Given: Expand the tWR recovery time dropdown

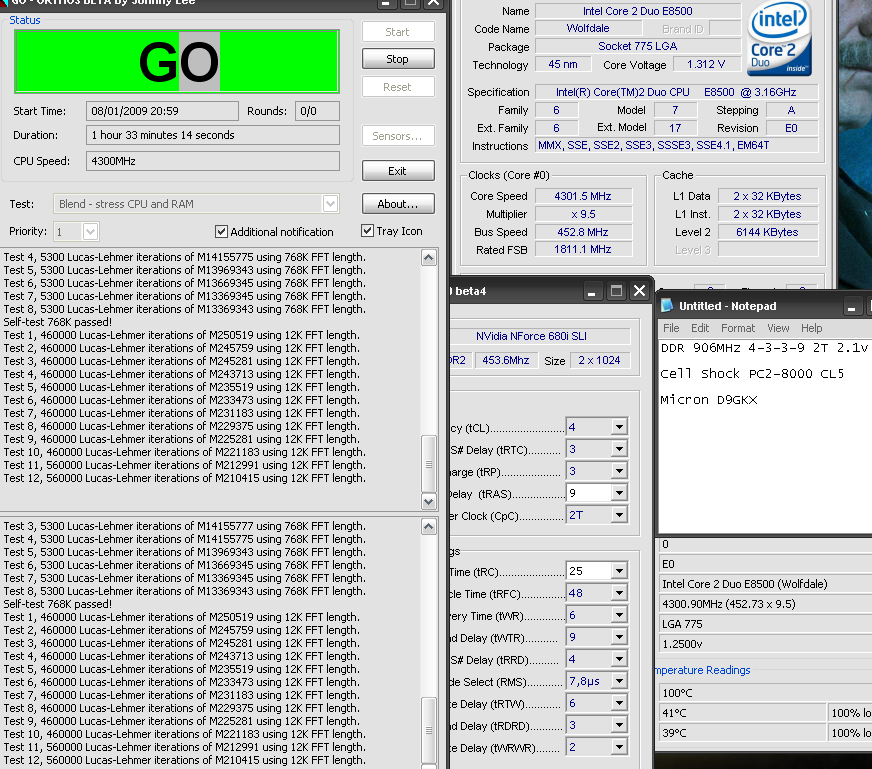Looking at the screenshot, I should (619, 615).
